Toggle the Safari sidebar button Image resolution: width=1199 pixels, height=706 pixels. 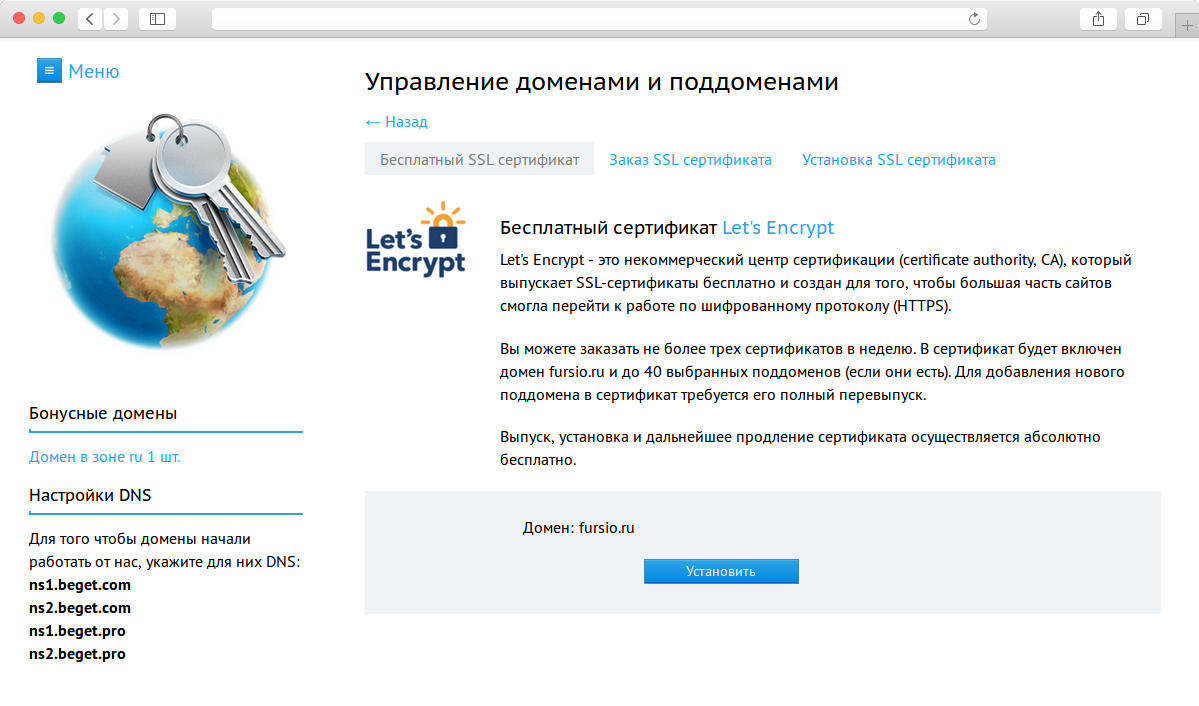158,19
